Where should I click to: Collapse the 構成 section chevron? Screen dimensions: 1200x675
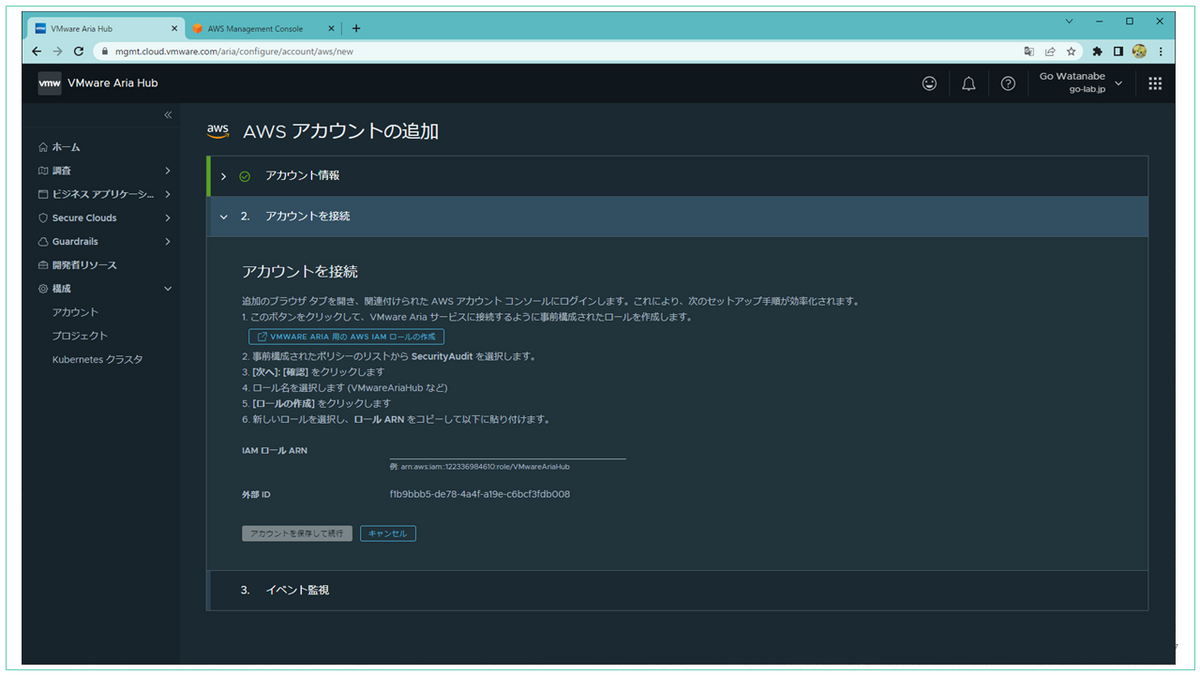pyautogui.click(x=167, y=289)
